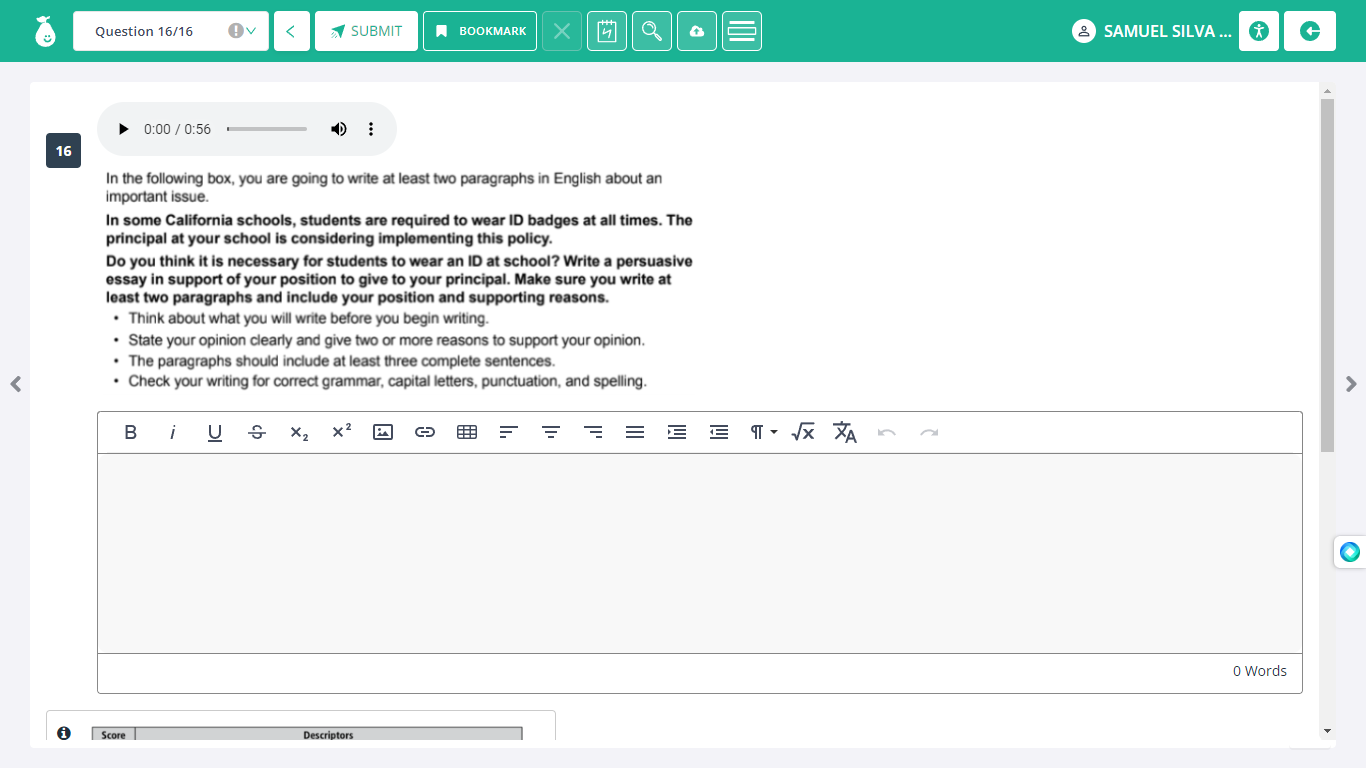Submit the test

coord(366,31)
